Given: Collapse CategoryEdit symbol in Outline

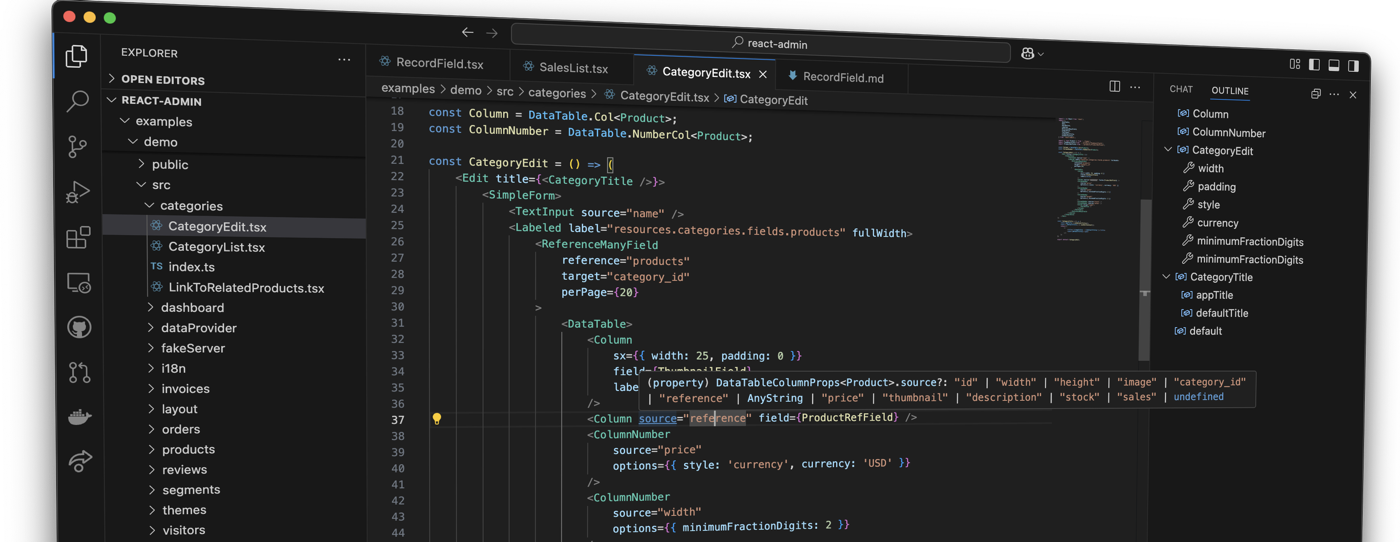Looking at the screenshot, I should (1168, 150).
